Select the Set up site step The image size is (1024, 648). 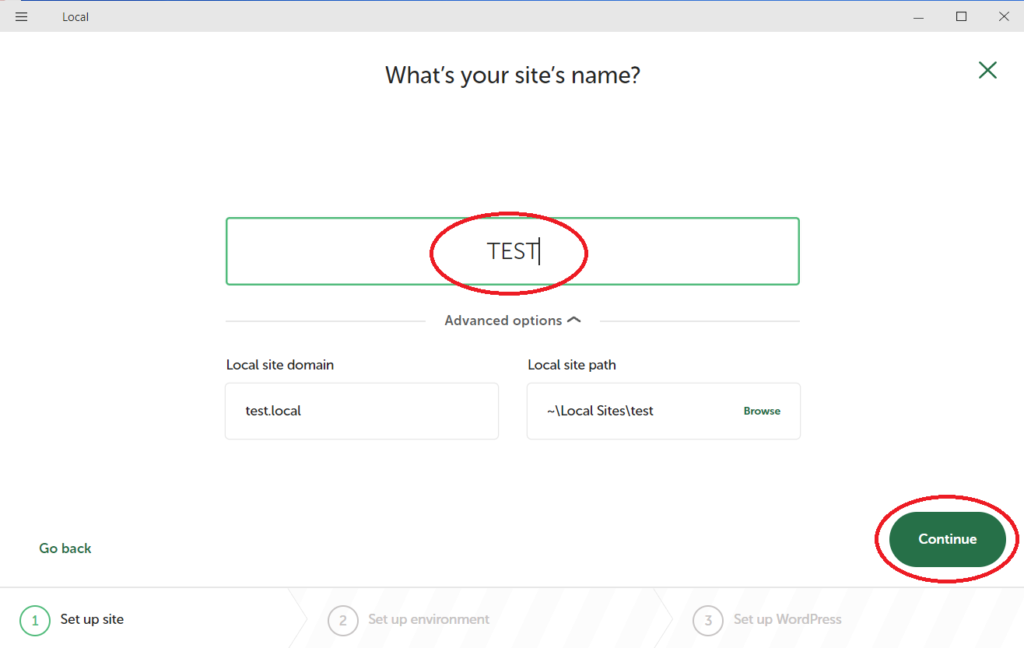point(72,619)
